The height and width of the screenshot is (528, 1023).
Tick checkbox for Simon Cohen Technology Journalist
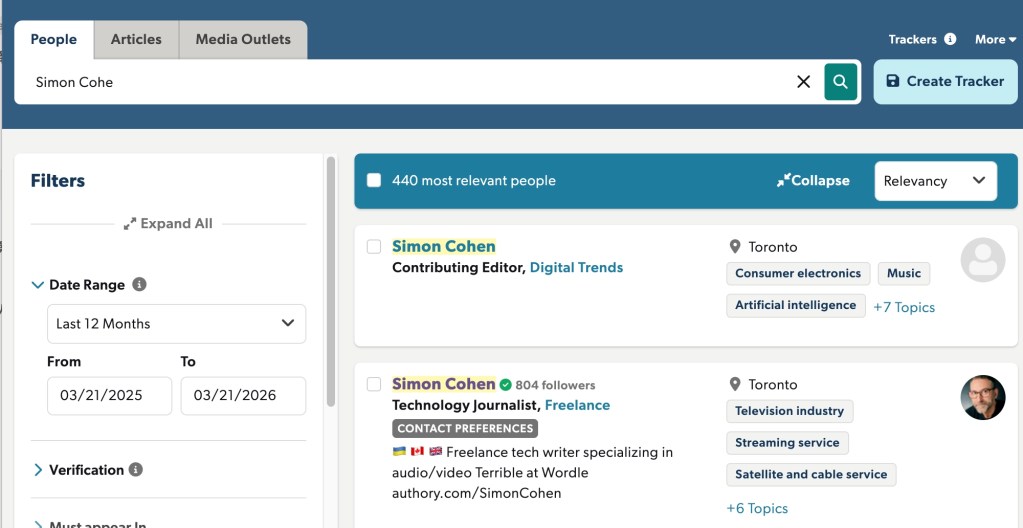point(374,384)
